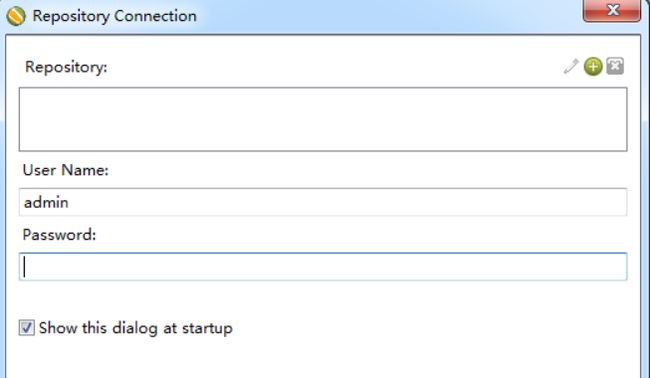Delete the selected repository using X icon
This screenshot has width=650, height=378.
coord(615,66)
